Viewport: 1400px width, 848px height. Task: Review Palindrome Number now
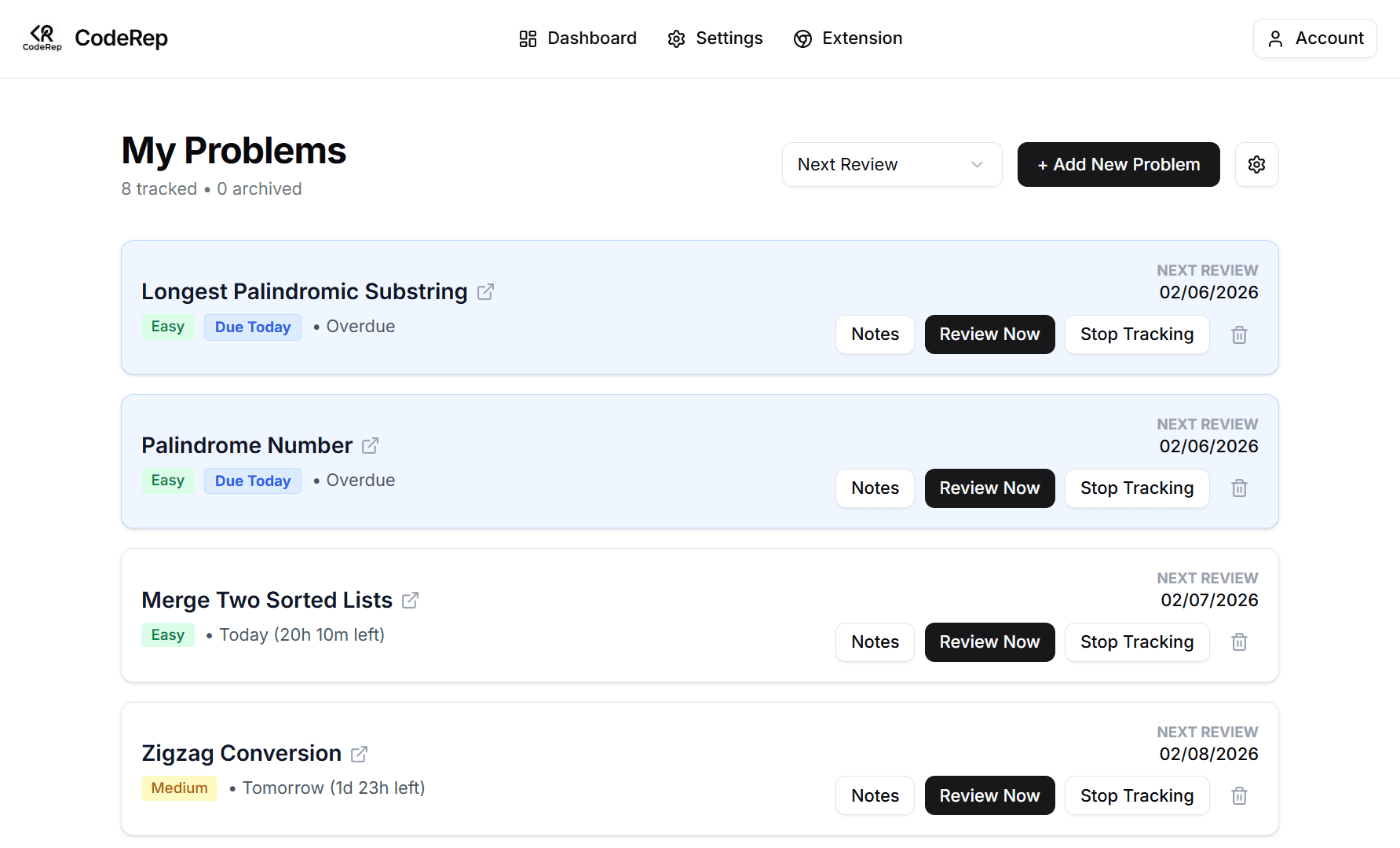pos(989,488)
